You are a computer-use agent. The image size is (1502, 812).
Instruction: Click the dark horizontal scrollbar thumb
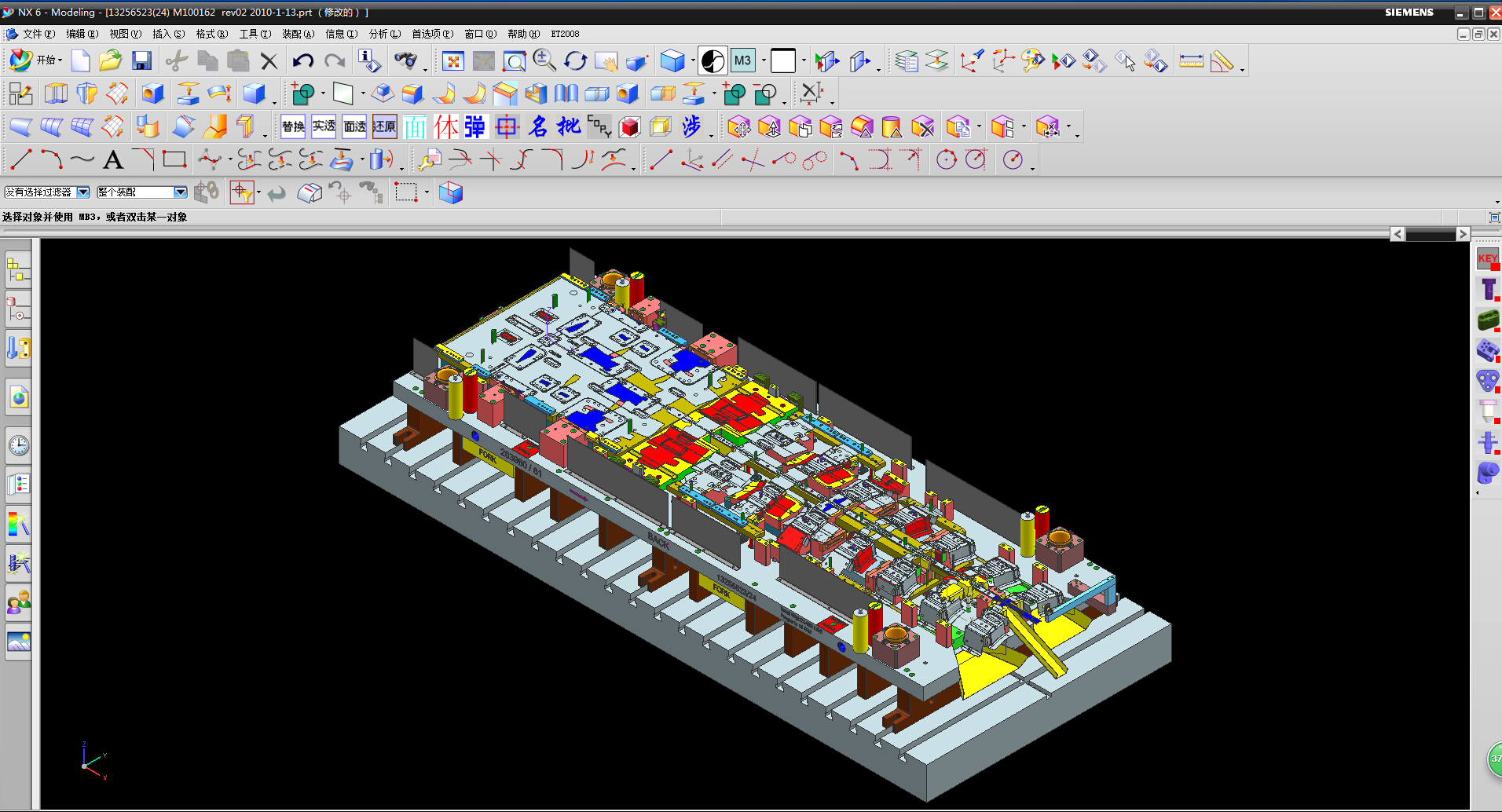(1431, 234)
